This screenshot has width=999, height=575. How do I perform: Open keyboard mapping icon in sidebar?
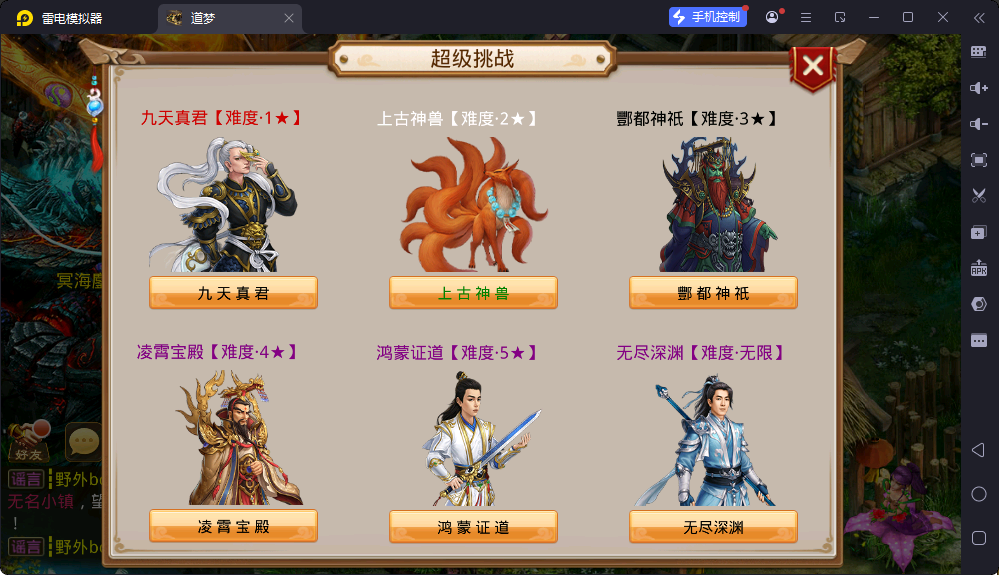[x=979, y=52]
